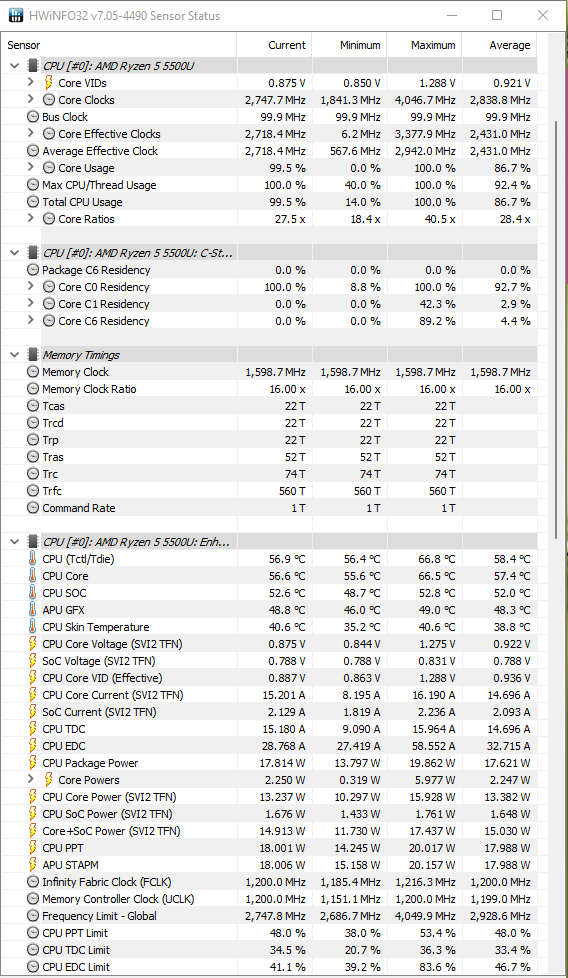The width and height of the screenshot is (568, 978).
Task: Click the Current column header
Action: point(274,45)
